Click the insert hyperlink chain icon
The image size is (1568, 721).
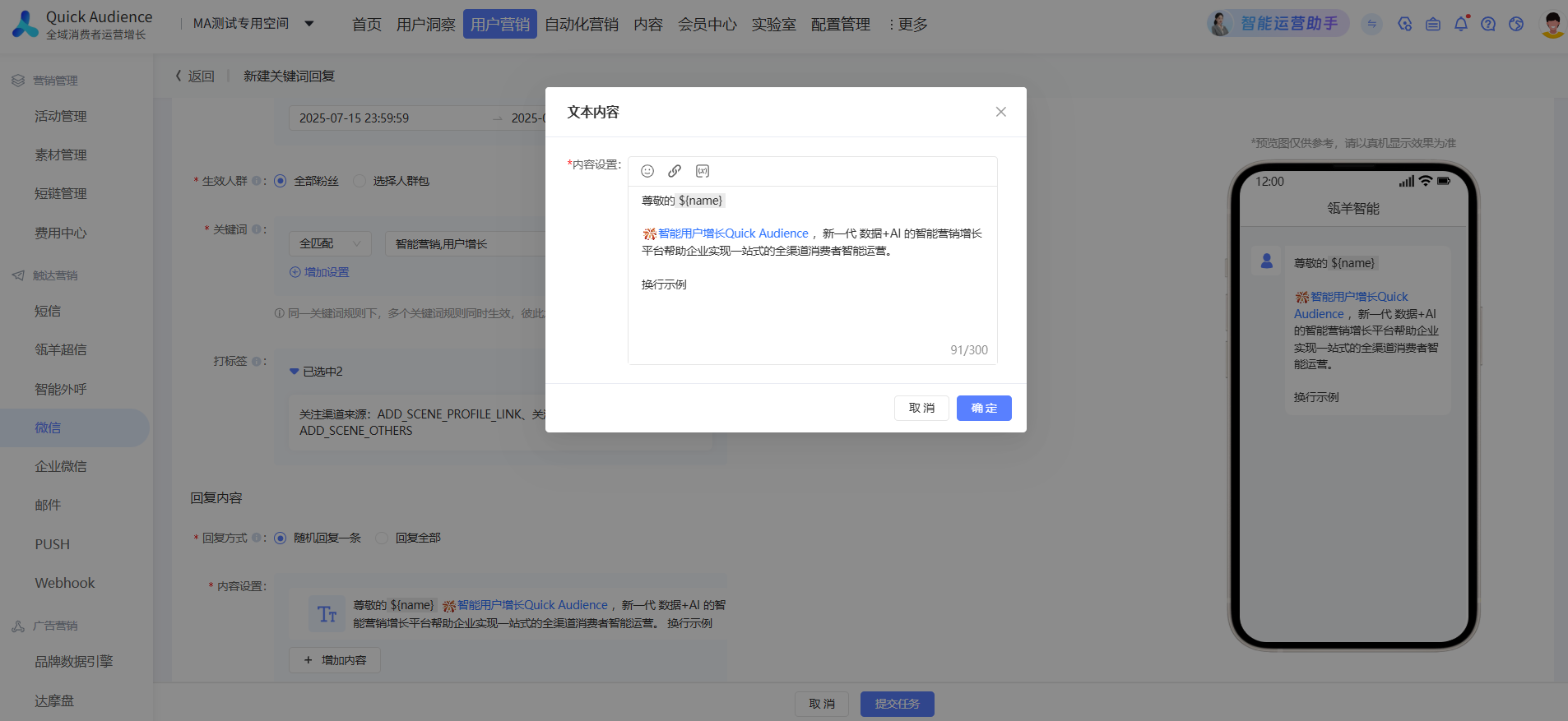pyautogui.click(x=675, y=171)
